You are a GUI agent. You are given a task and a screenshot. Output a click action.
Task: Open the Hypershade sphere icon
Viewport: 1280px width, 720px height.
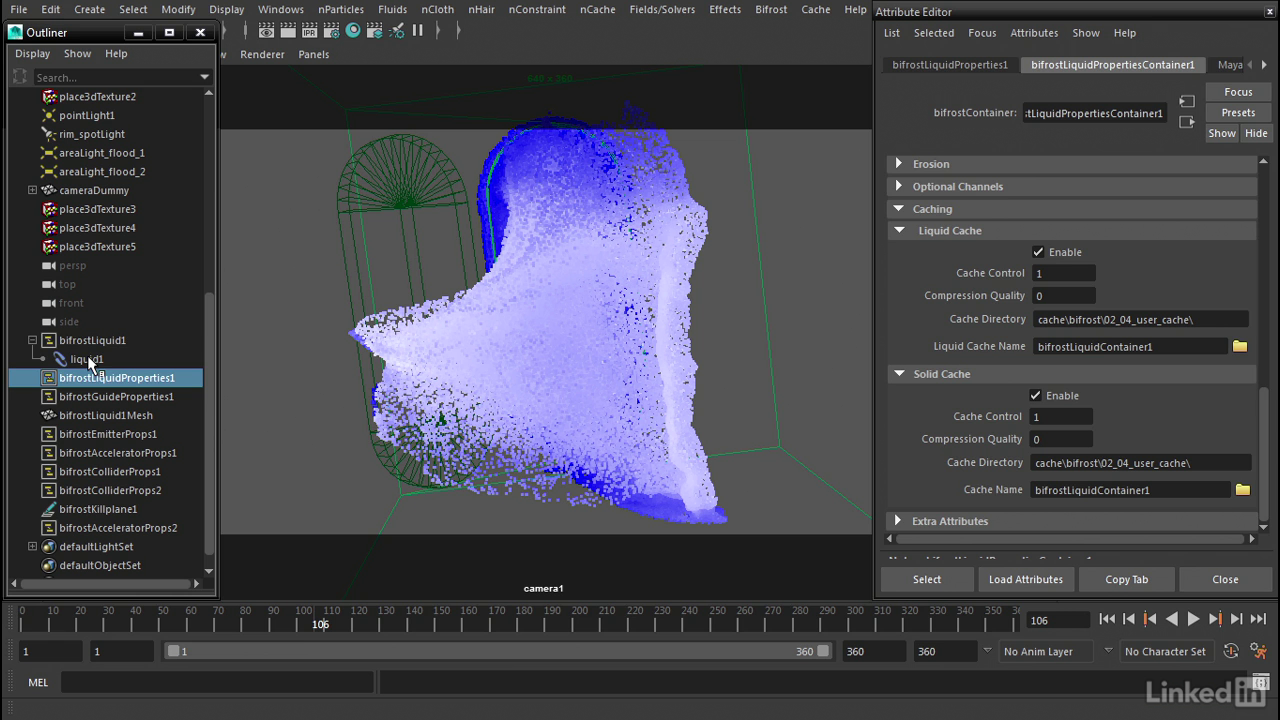click(353, 30)
